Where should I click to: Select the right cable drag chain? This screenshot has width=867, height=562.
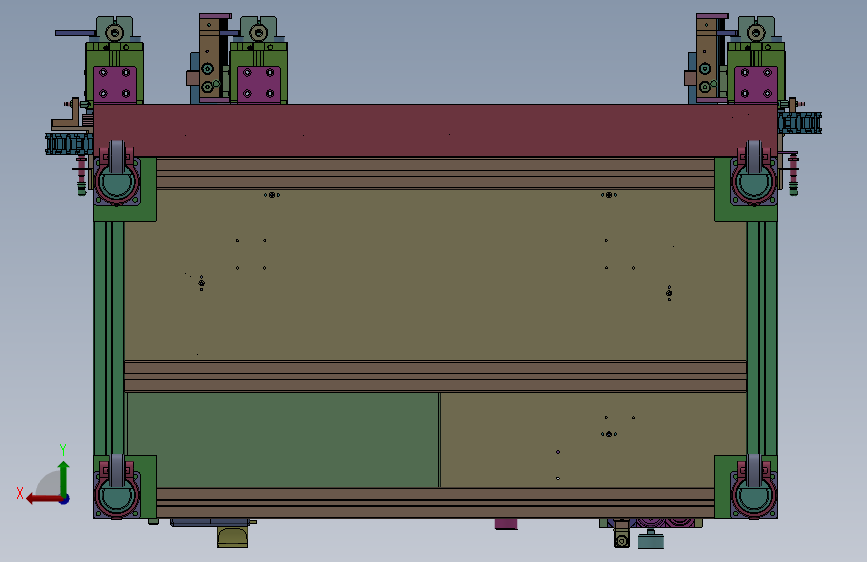click(800, 123)
